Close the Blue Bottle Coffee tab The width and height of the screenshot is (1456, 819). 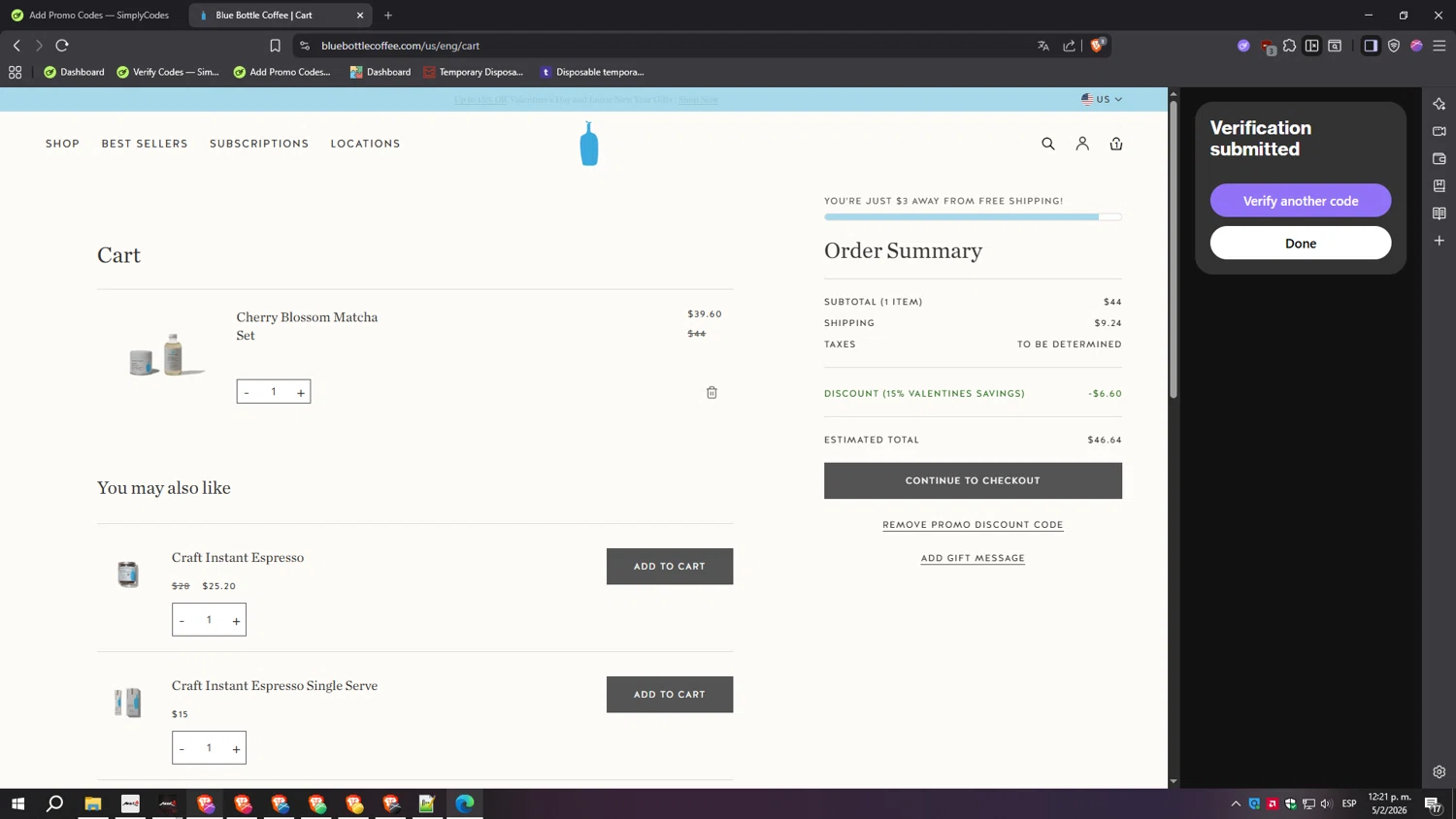360,16
